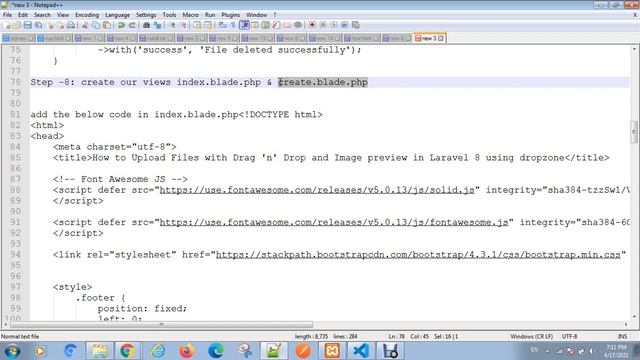Screen dimensions: 640x360
Task: Undo last edit with green arrow icon
Action: [121, 25]
